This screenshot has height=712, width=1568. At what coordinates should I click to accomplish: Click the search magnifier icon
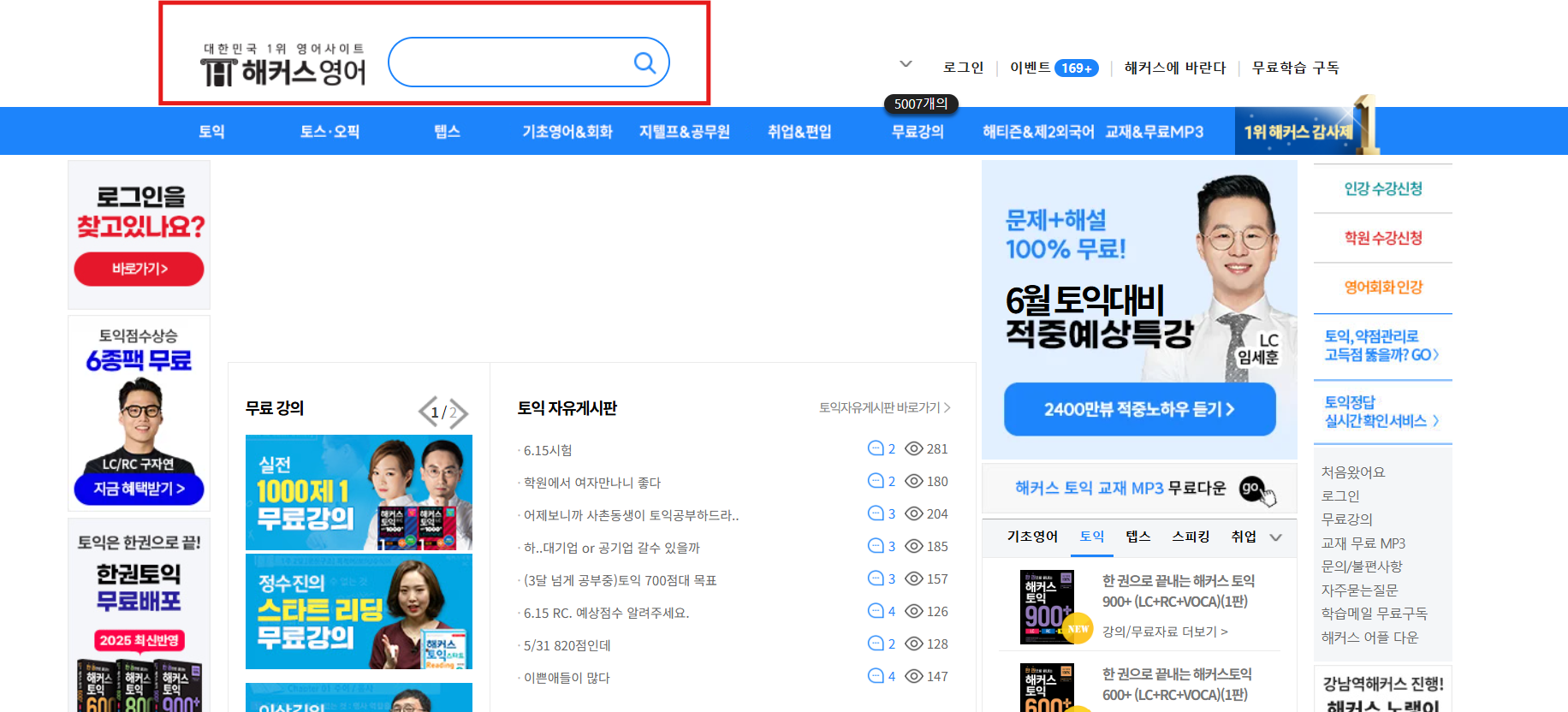[x=644, y=62]
